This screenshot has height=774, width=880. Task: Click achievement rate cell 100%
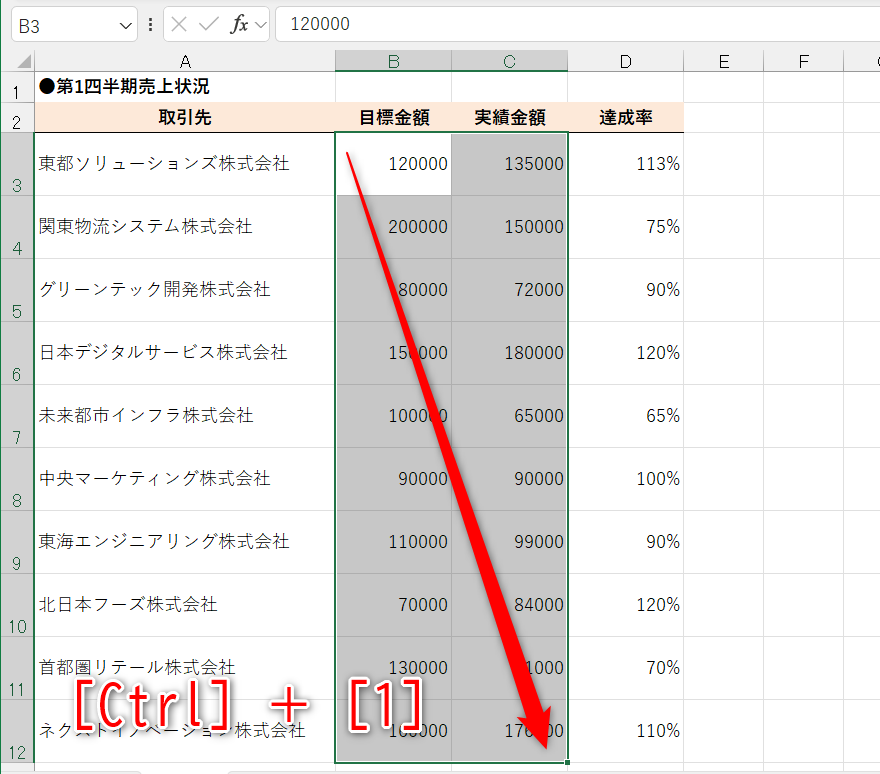pos(626,479)
